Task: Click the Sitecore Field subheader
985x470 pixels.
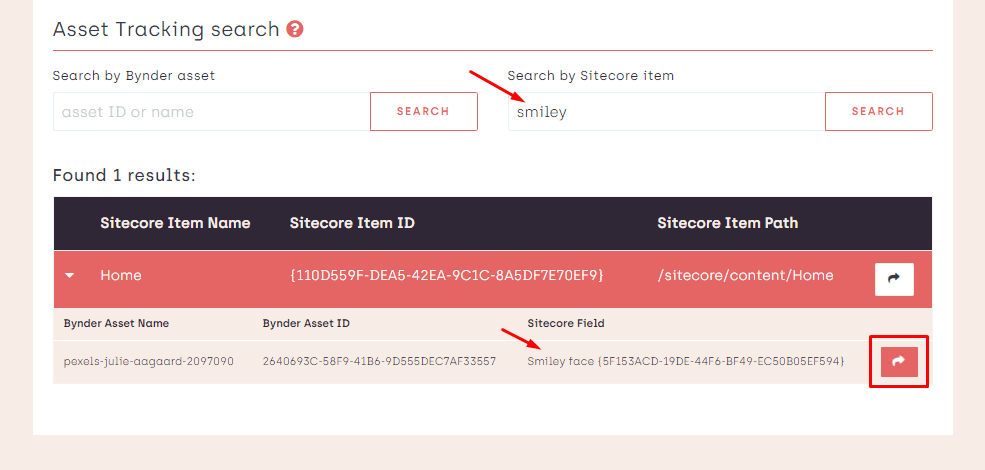Action: (566, 324)
